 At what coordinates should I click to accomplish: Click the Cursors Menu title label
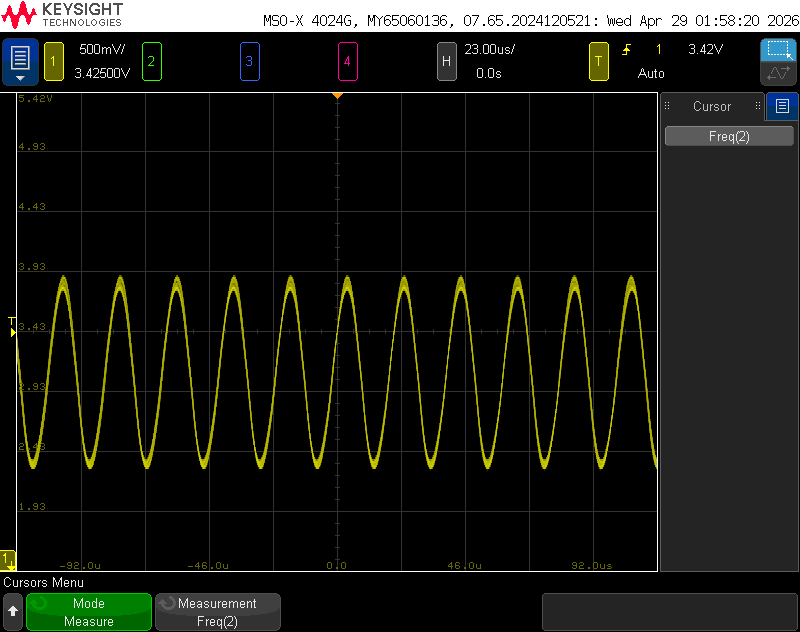tap(43, 583)
